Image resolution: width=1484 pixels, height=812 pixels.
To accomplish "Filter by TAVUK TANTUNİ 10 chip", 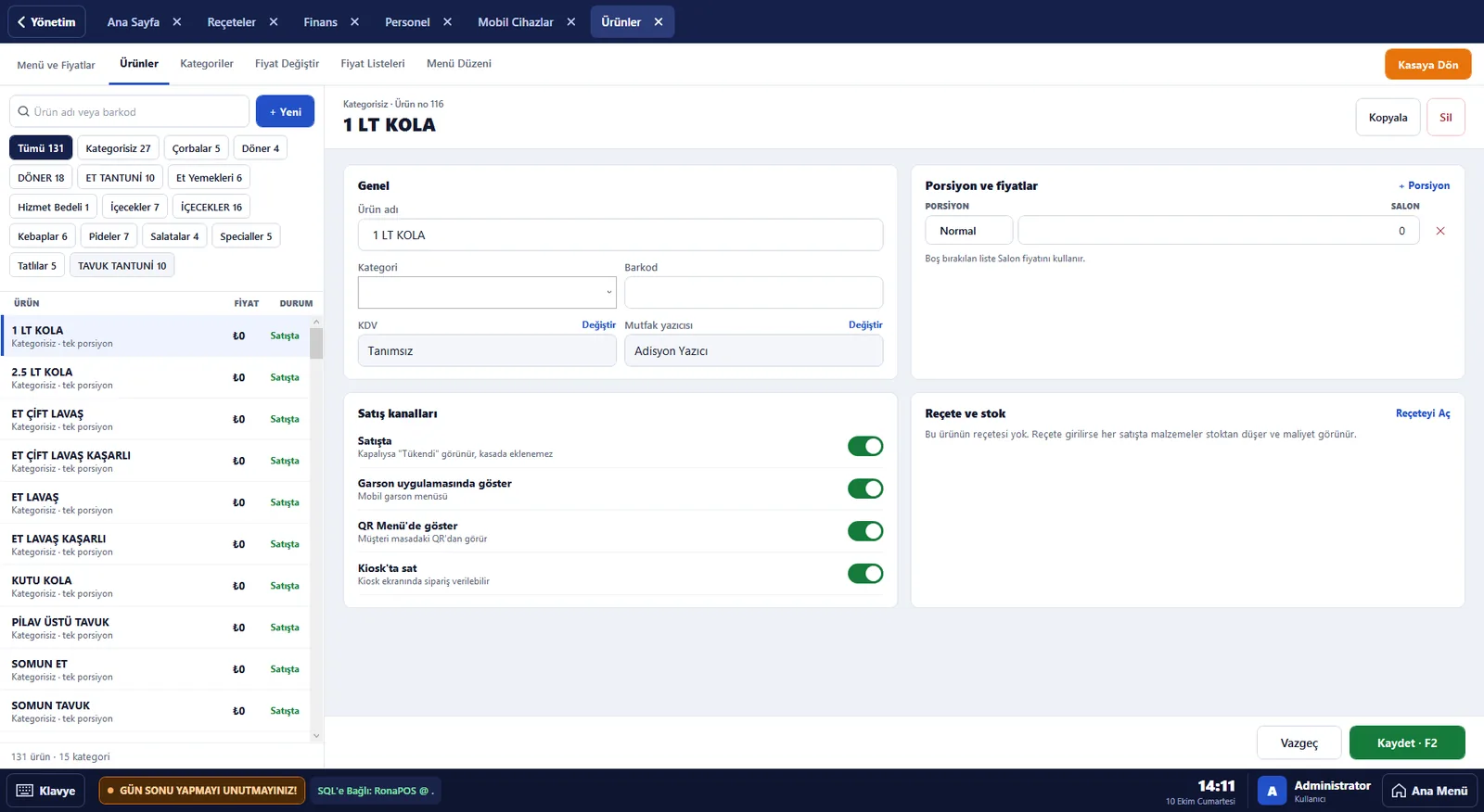I will tap(122, 266).
